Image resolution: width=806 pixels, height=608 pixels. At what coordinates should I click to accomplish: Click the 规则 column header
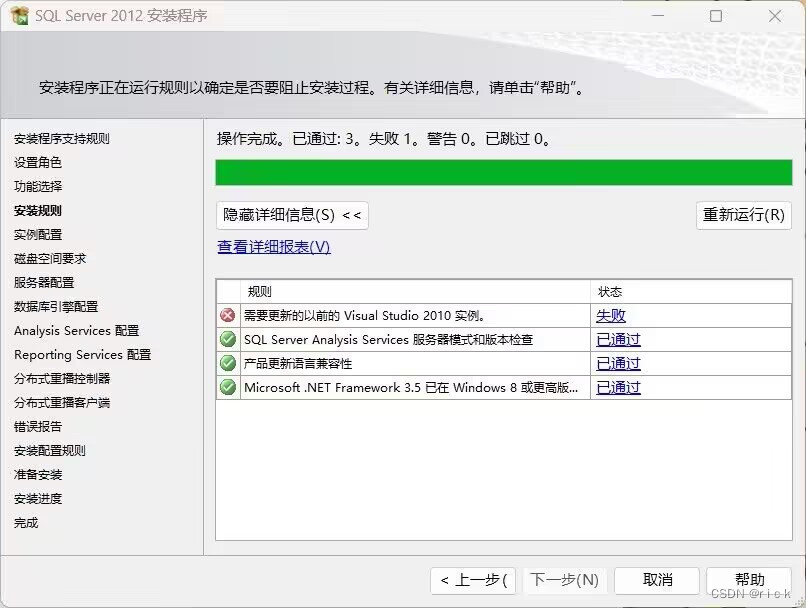click(x=260, y=291)
